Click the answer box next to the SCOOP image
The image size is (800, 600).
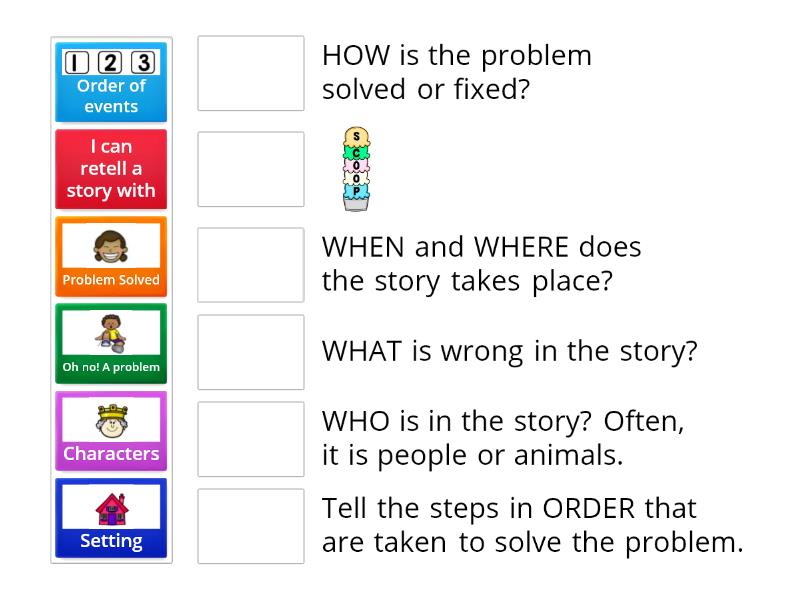point(250,169)
